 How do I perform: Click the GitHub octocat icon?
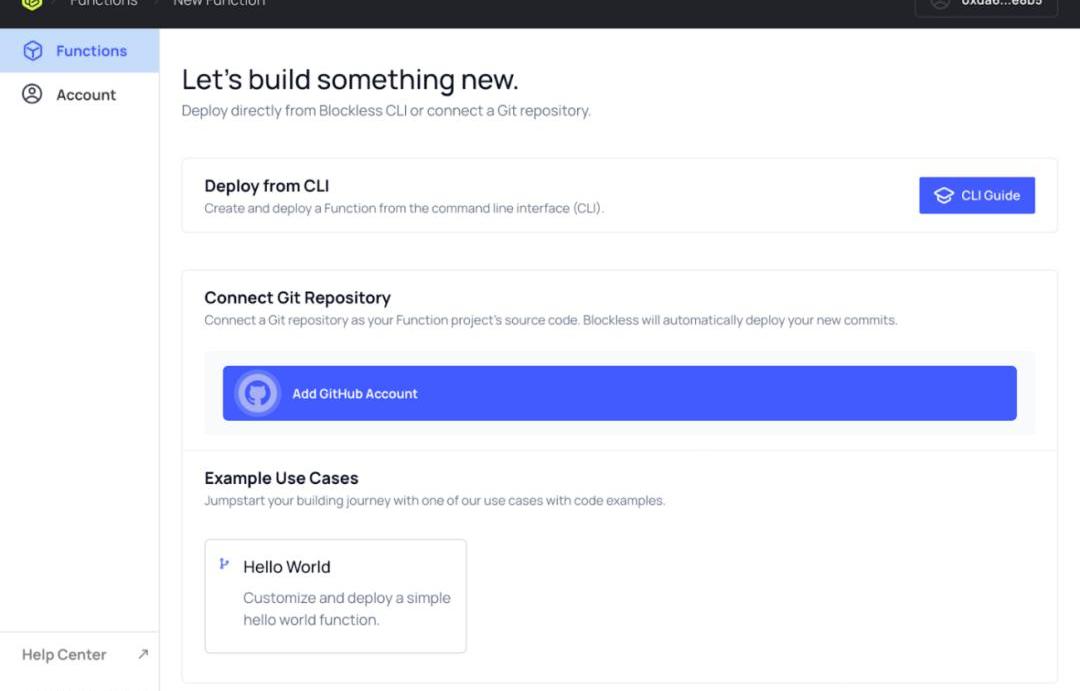(x=258, y=393)
